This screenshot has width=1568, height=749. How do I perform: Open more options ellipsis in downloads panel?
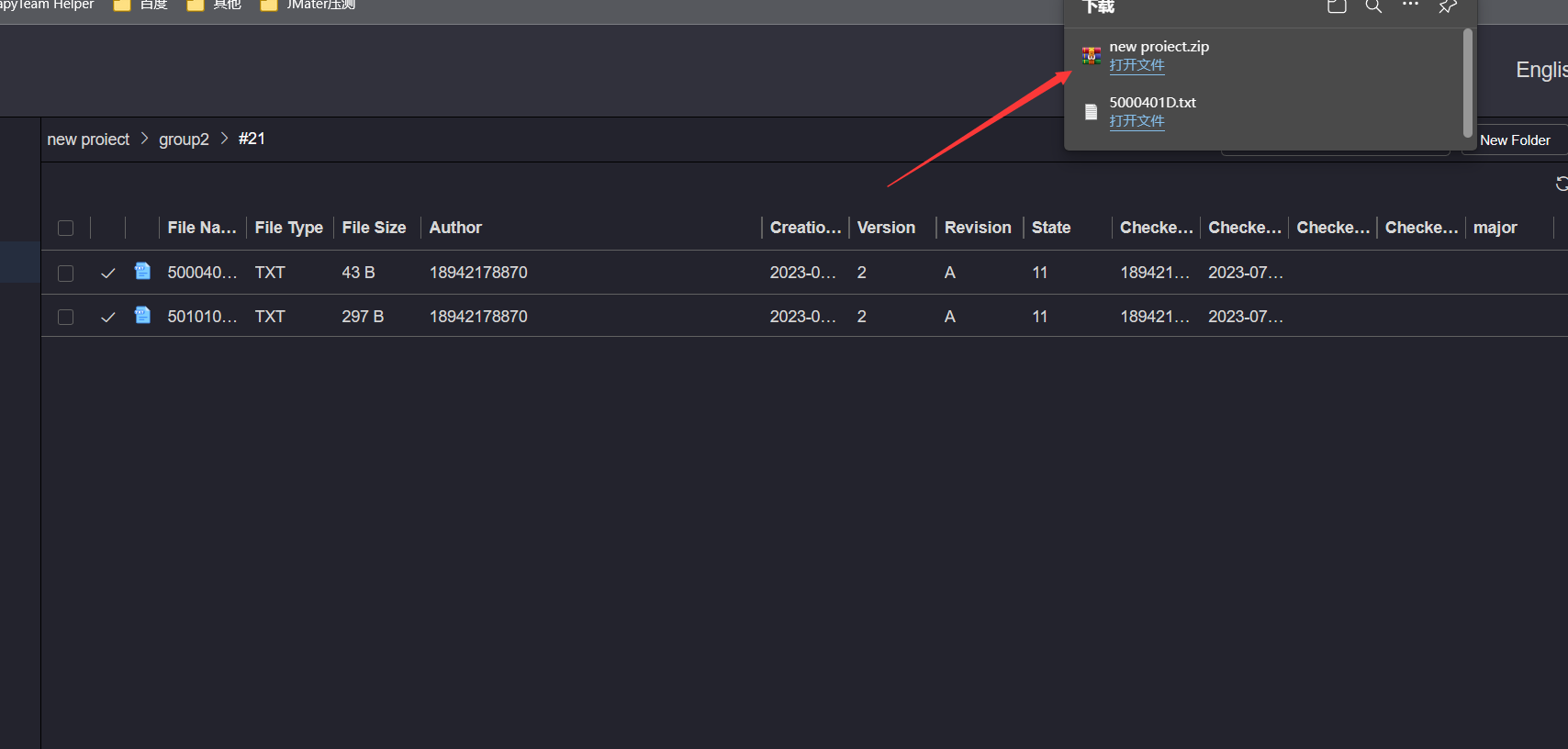(1410, 5)
